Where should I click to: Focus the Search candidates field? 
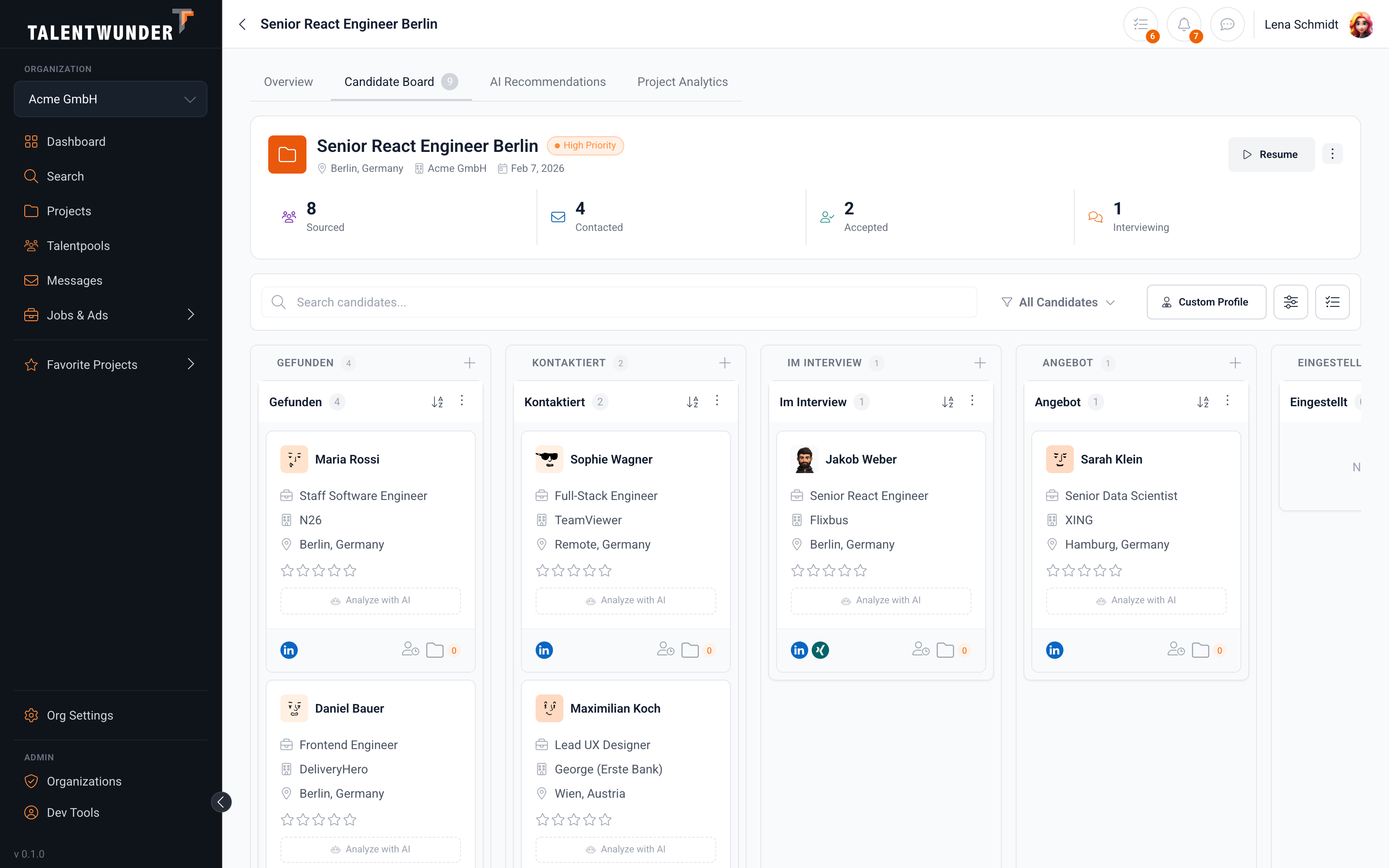click(619, 302)
